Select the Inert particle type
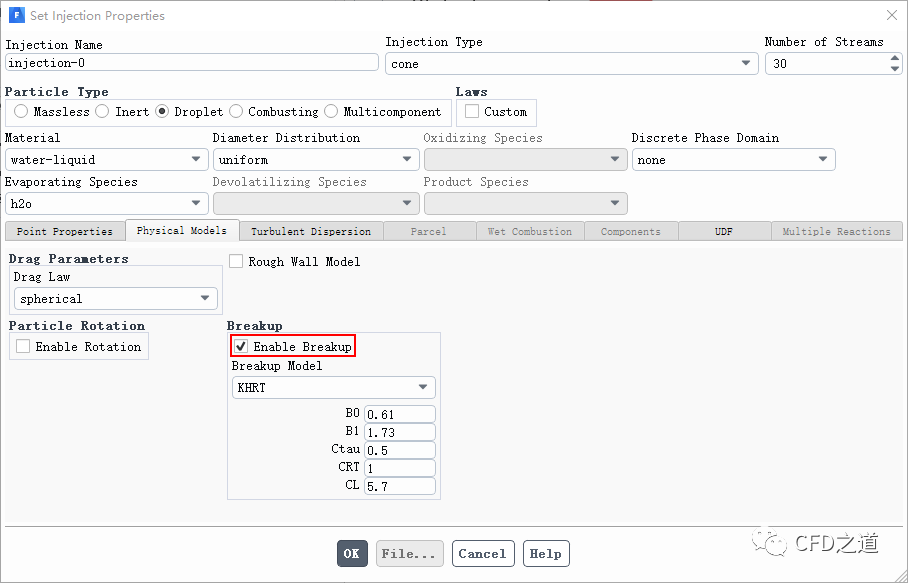 point(103,112)
